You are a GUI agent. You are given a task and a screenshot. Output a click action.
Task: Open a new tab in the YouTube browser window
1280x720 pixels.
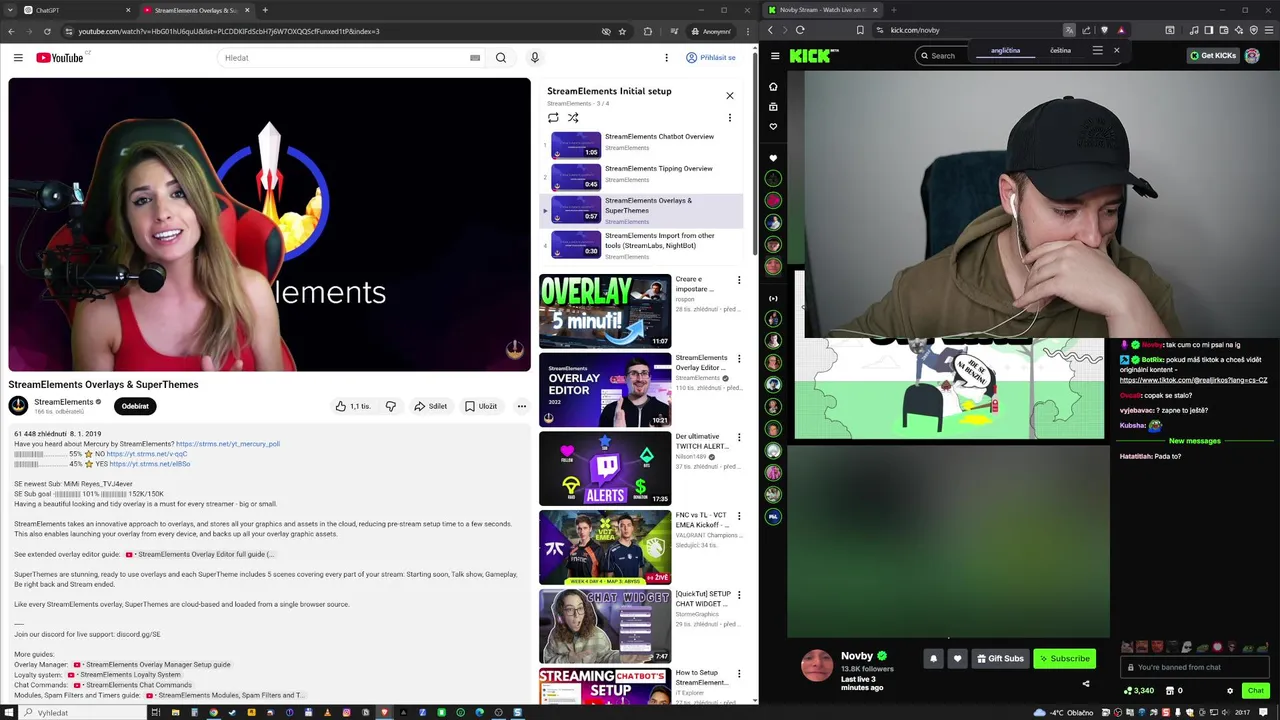[265, 10]
